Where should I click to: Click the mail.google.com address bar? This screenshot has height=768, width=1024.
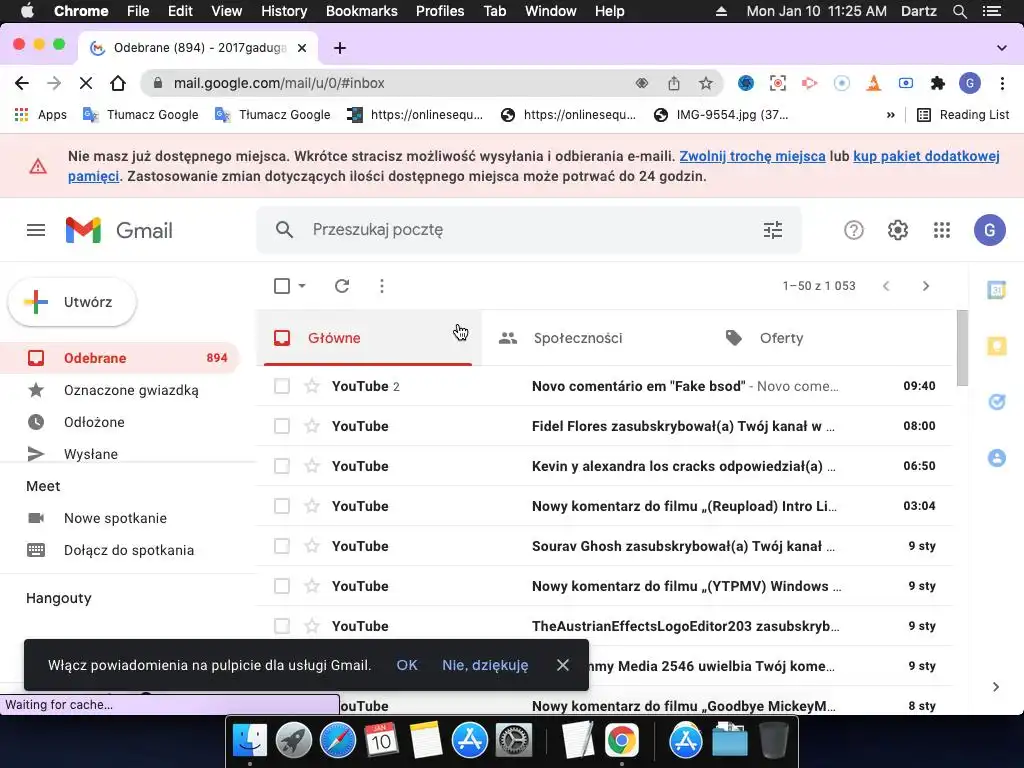point(392,83)
